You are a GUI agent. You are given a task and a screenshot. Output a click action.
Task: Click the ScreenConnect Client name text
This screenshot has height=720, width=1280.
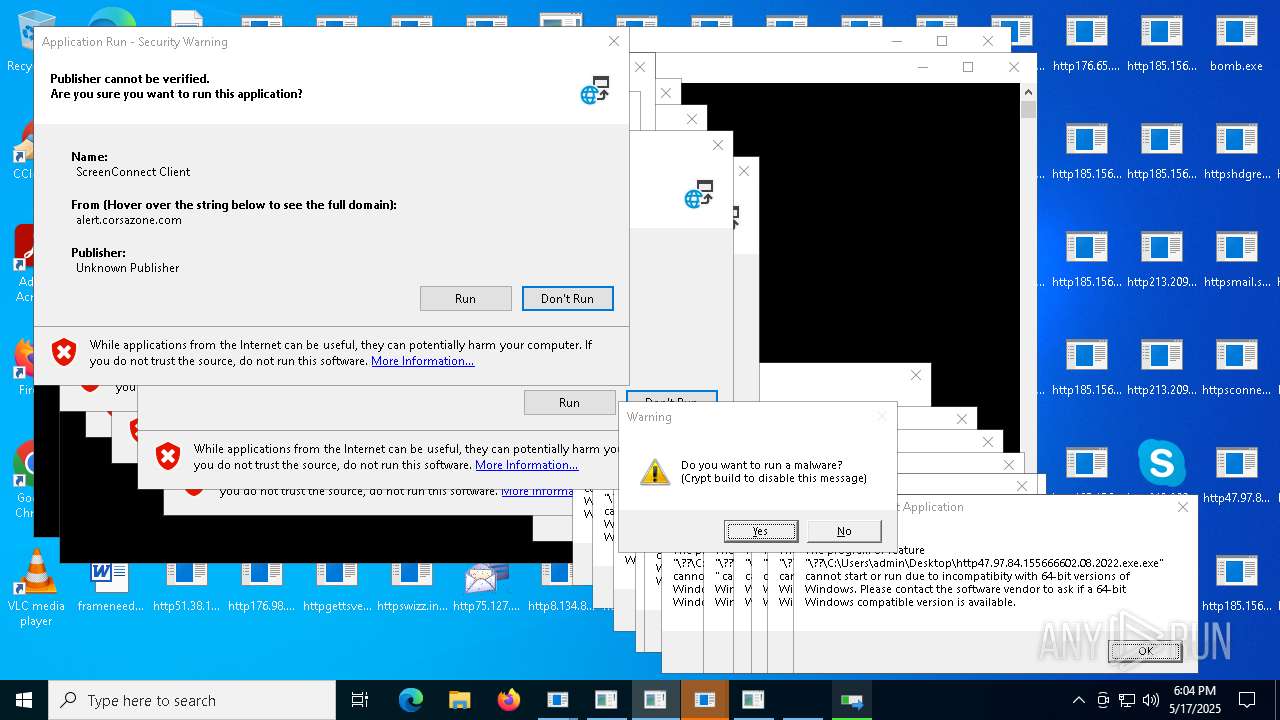coord(133,172)
